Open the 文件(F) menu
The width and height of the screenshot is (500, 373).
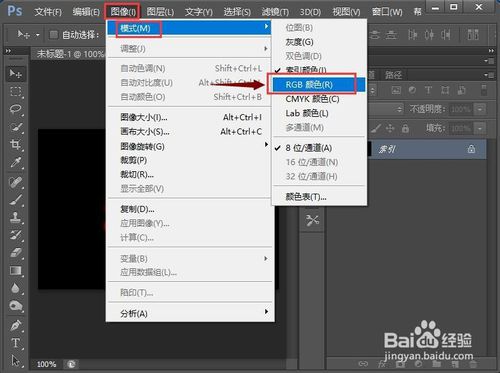point(48,12)
